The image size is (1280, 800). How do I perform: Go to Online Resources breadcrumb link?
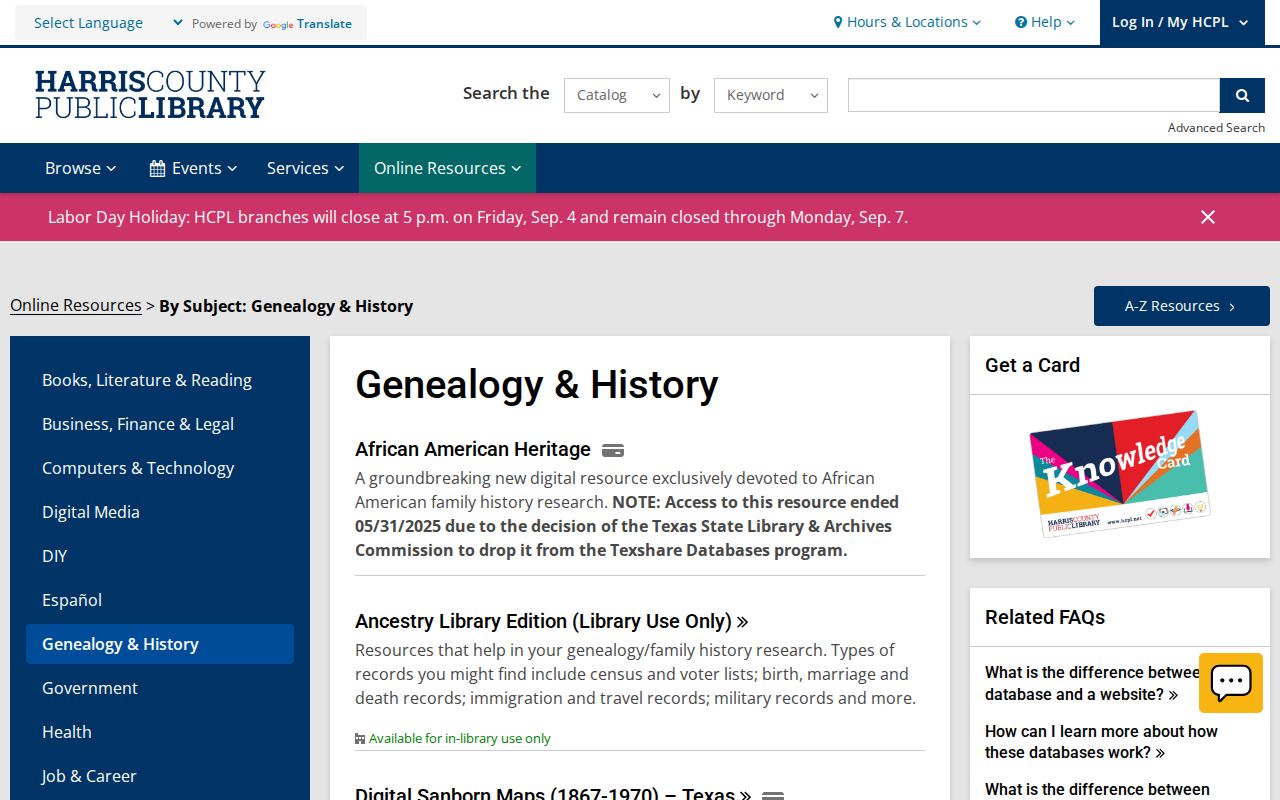click(76, 306)
